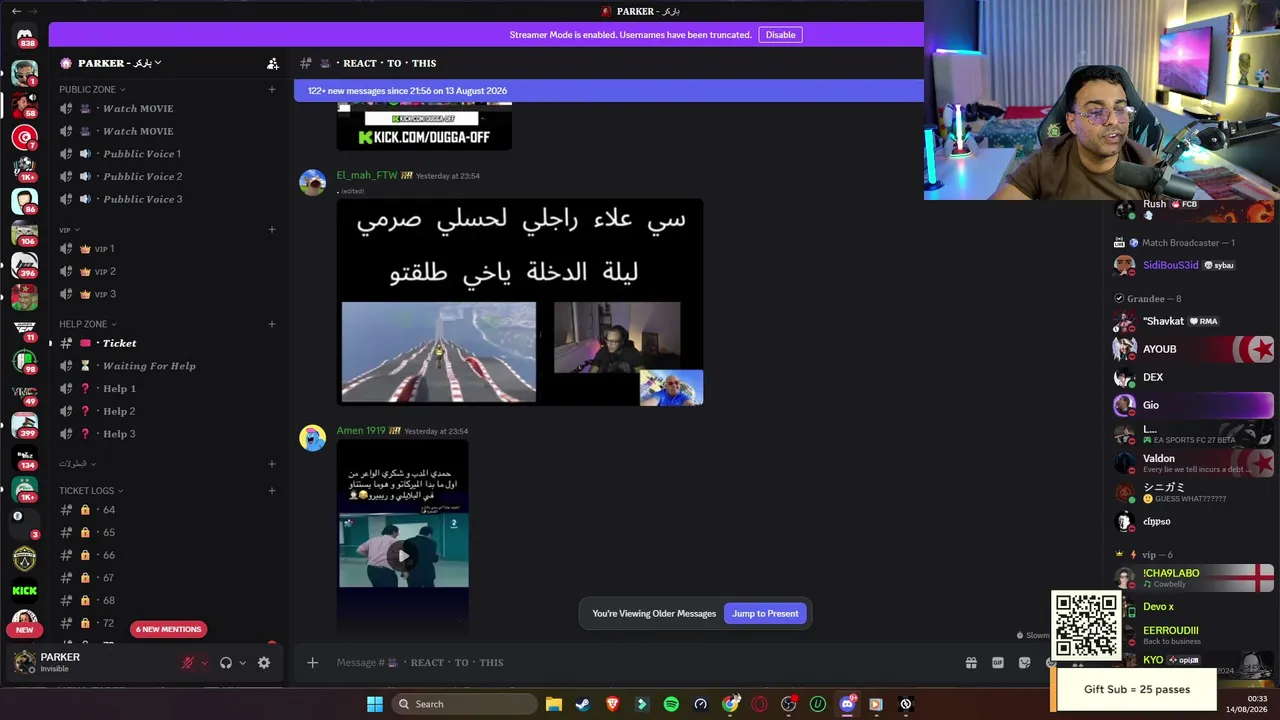
Task: Click the taskbar Search box
Action: [x=464, y=704]
